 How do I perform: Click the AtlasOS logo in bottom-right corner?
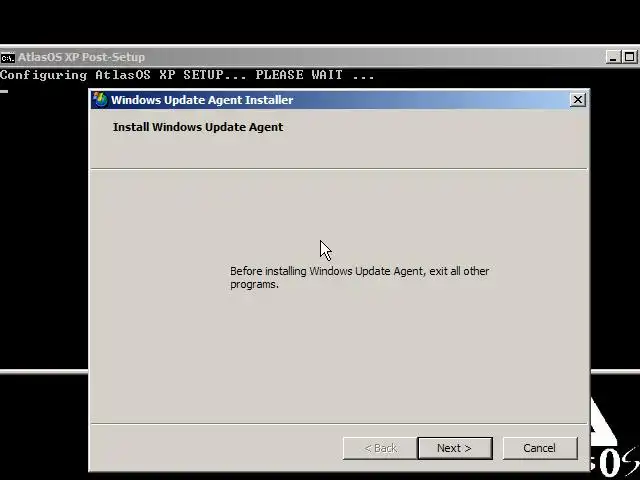(614, 443)
